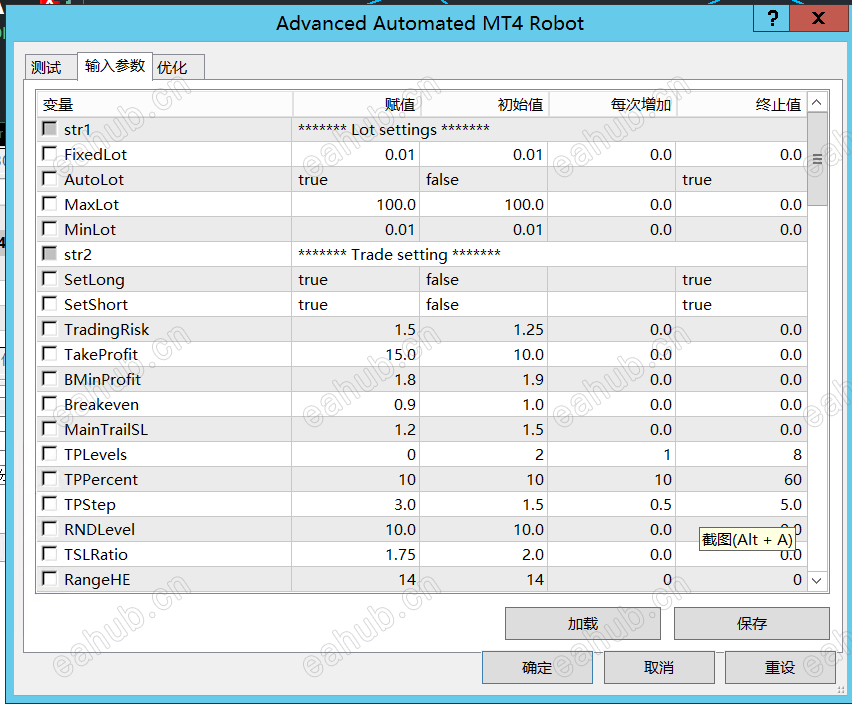
Task: Select TSLRatio start value 2.0
Action: (484, 554)
